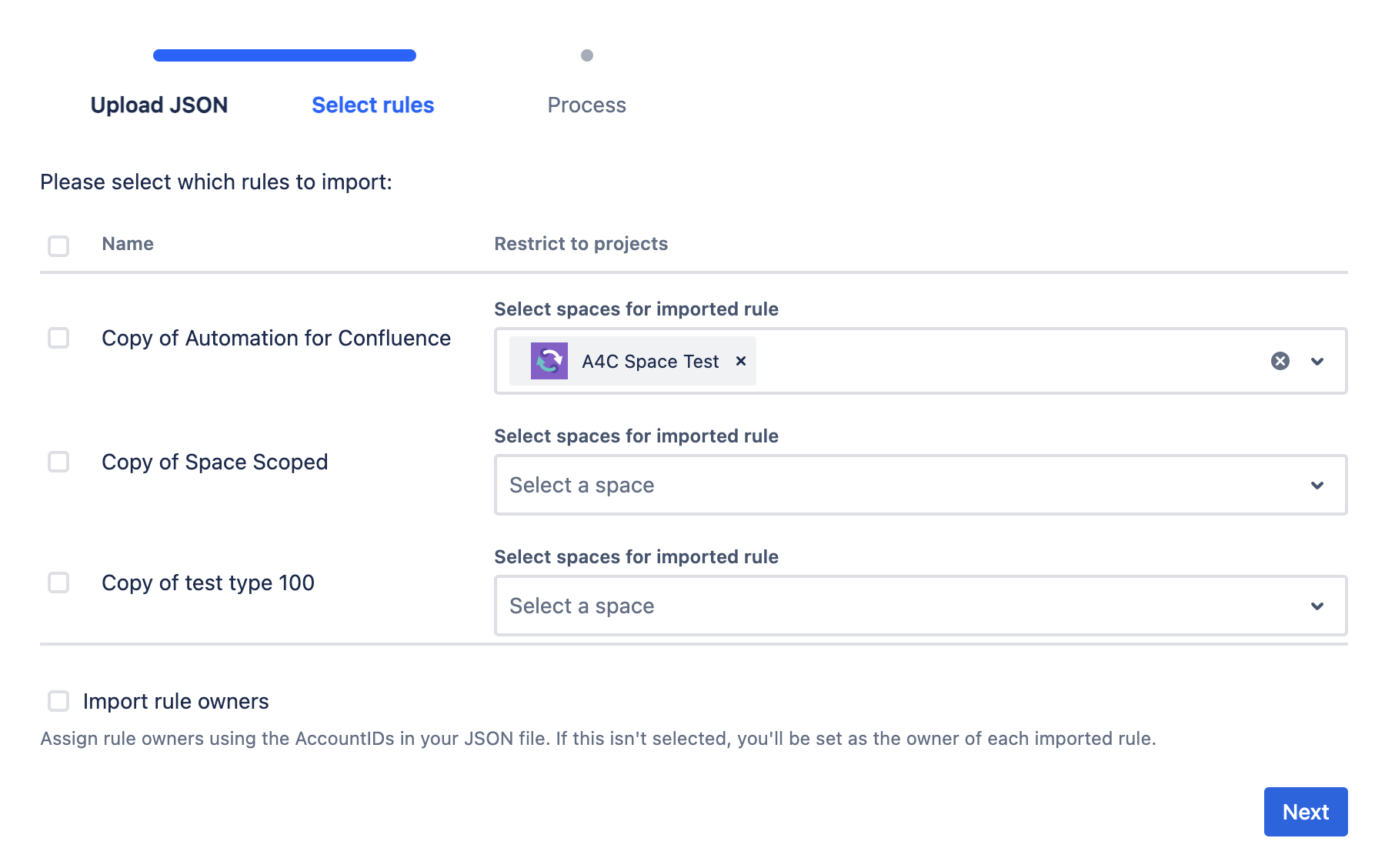Open chevron for Copy of Space Scoped spaces
This screenshot has width=1385, height=868.
(1317, 485)
